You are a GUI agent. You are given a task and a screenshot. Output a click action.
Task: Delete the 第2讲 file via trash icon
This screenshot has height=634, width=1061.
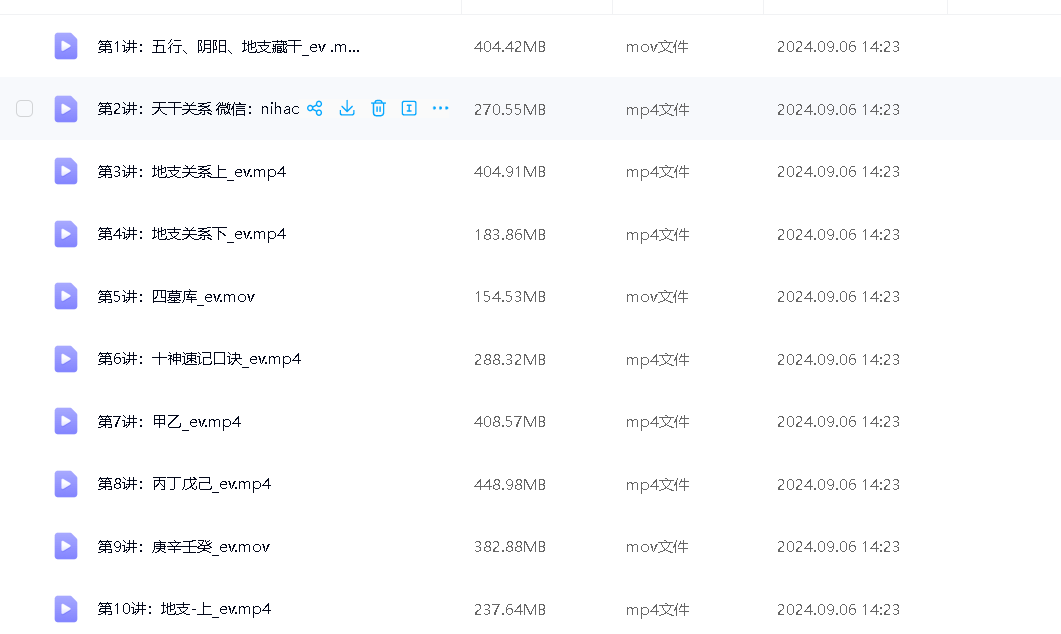378,109
